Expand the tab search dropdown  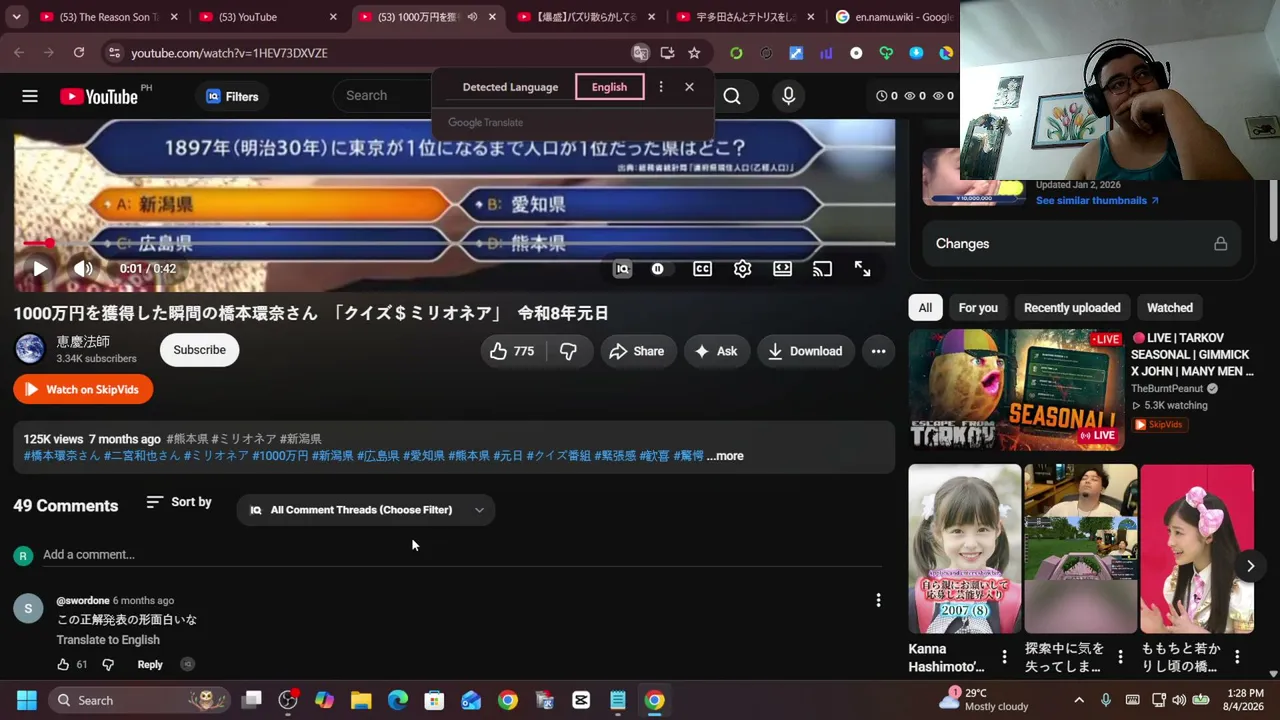[16, 17]
